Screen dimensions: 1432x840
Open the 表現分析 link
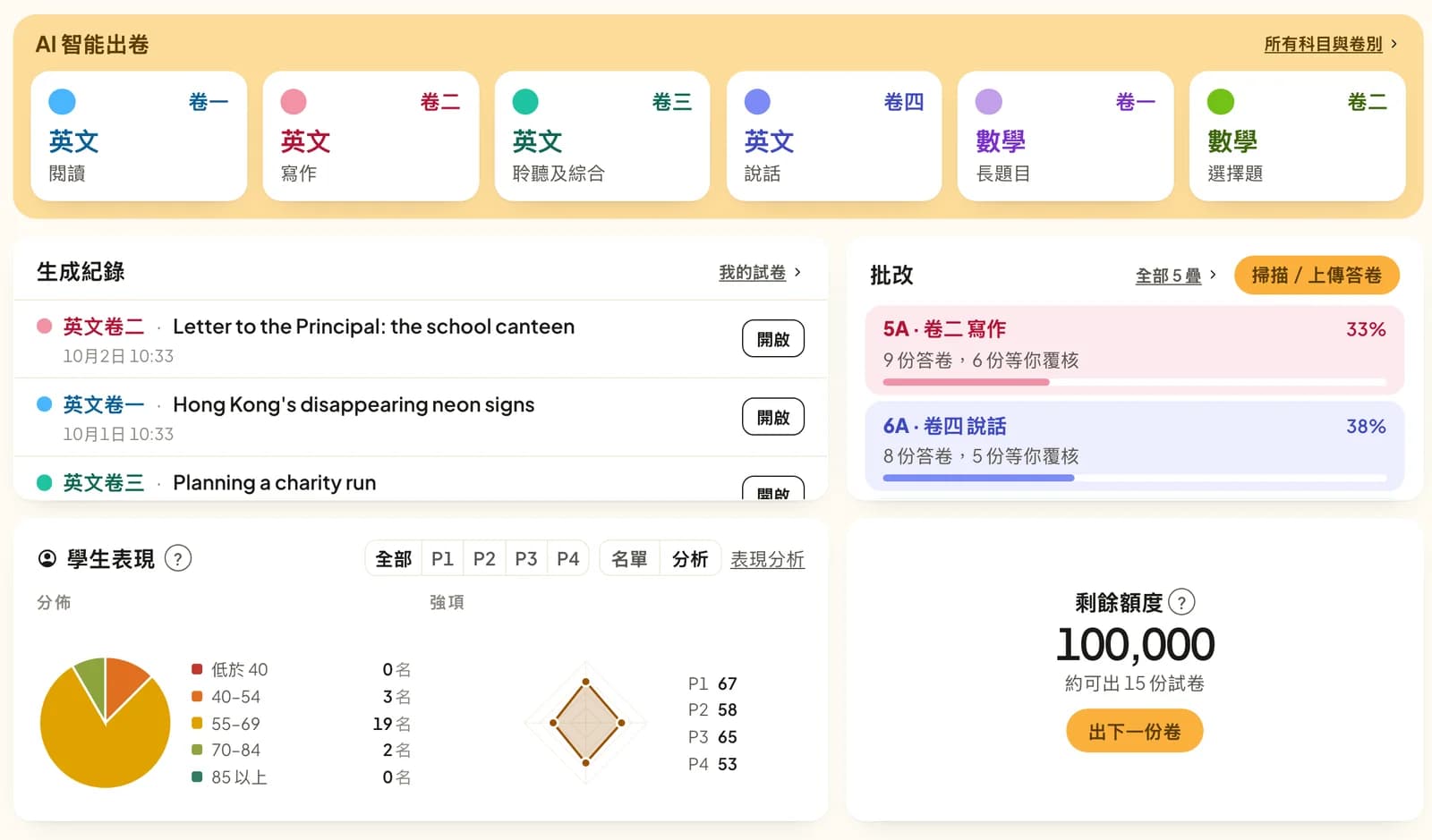click(x=767, y=559)
